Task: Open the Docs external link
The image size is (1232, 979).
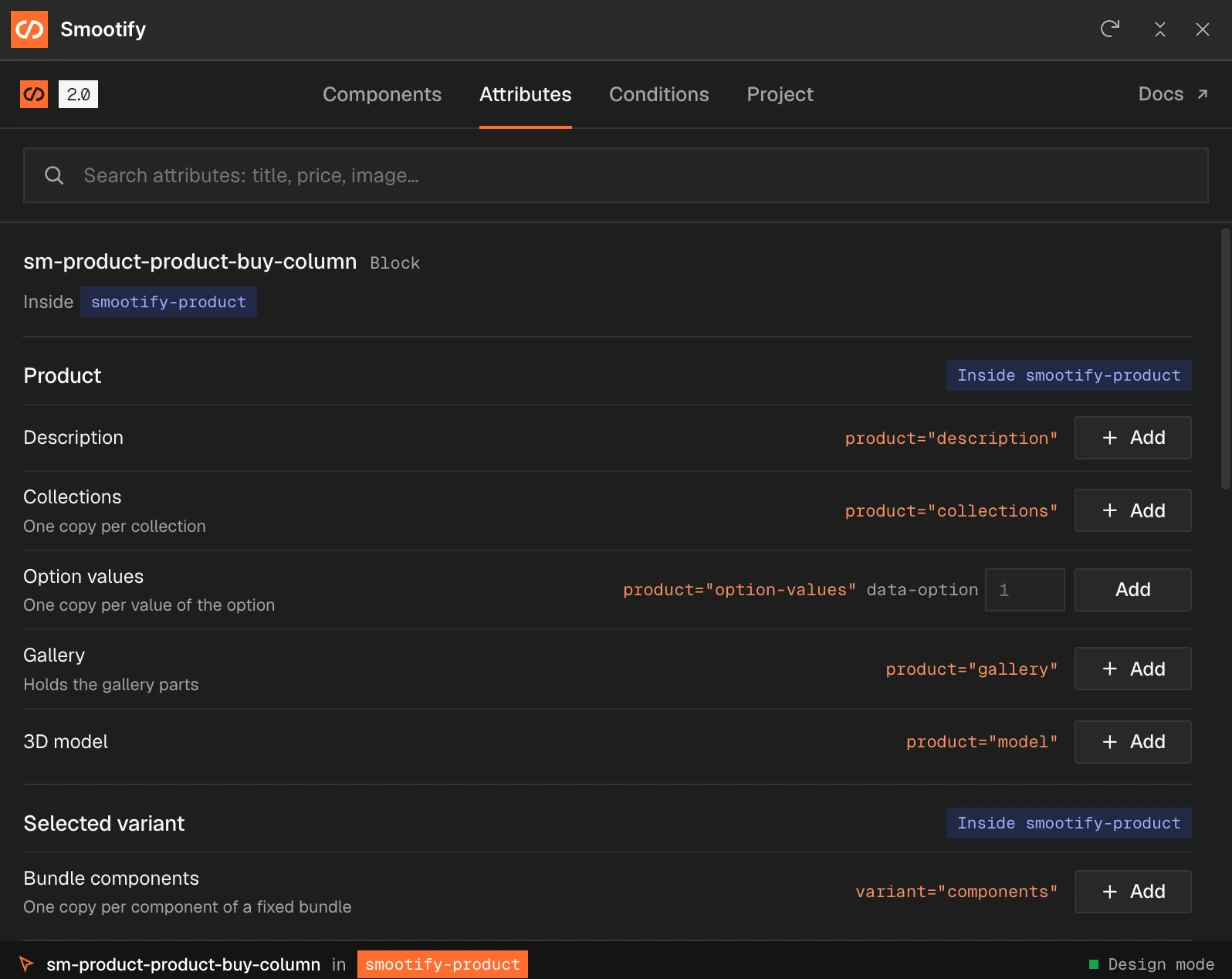Action: point(1174,94)
